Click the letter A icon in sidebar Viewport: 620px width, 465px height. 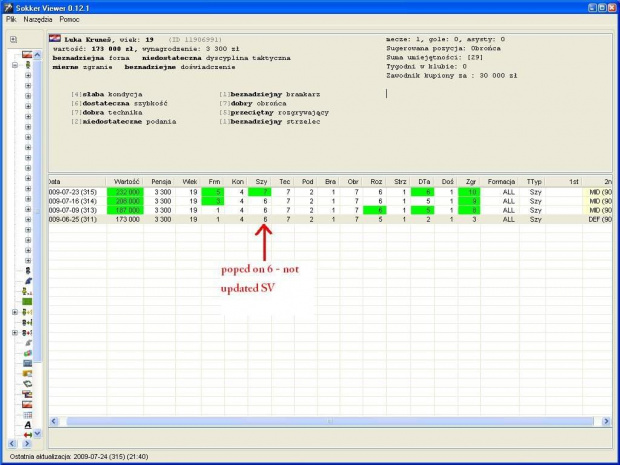tap(27, 424)
